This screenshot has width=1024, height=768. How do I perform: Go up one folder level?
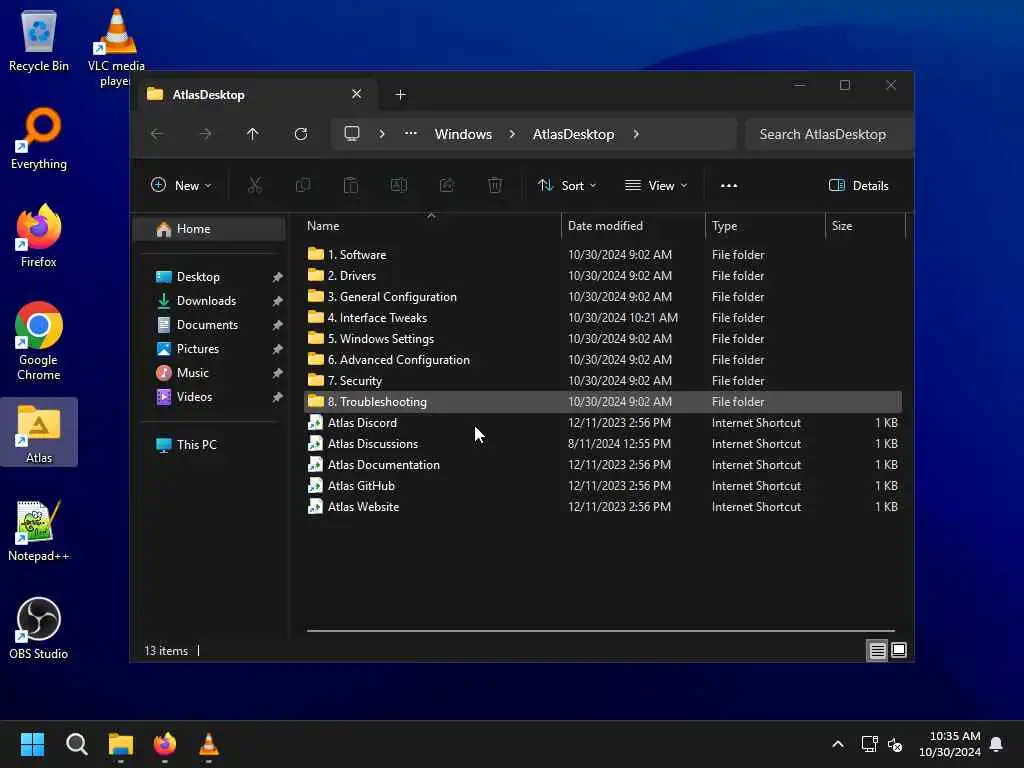pos(253,134)
